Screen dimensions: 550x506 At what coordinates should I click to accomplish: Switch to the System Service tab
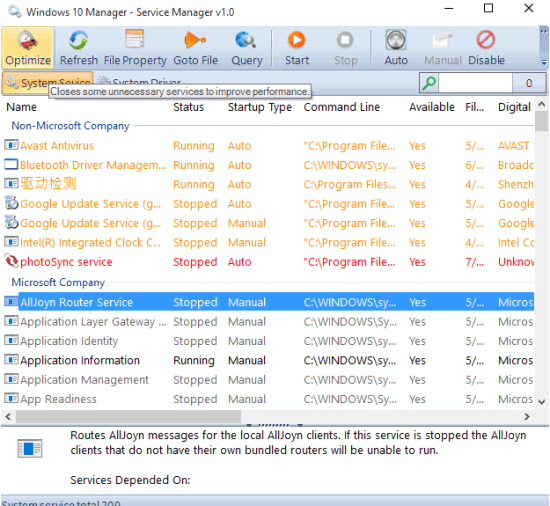(x=48, y=83)
